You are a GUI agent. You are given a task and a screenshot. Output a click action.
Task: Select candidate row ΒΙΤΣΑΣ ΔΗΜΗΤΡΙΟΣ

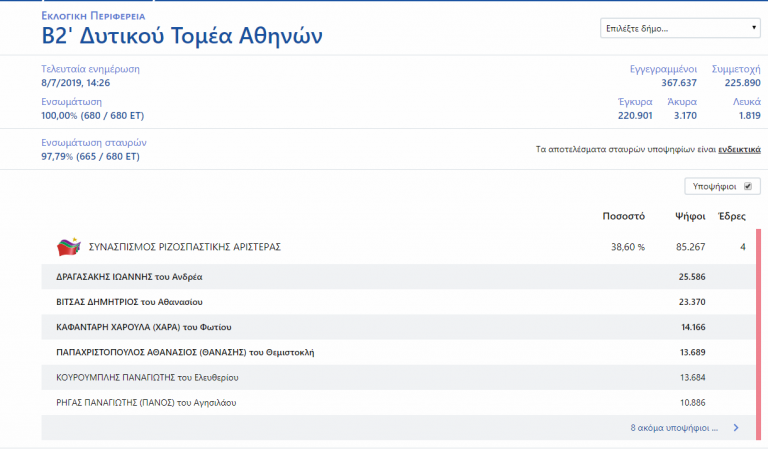click(398, 302)
